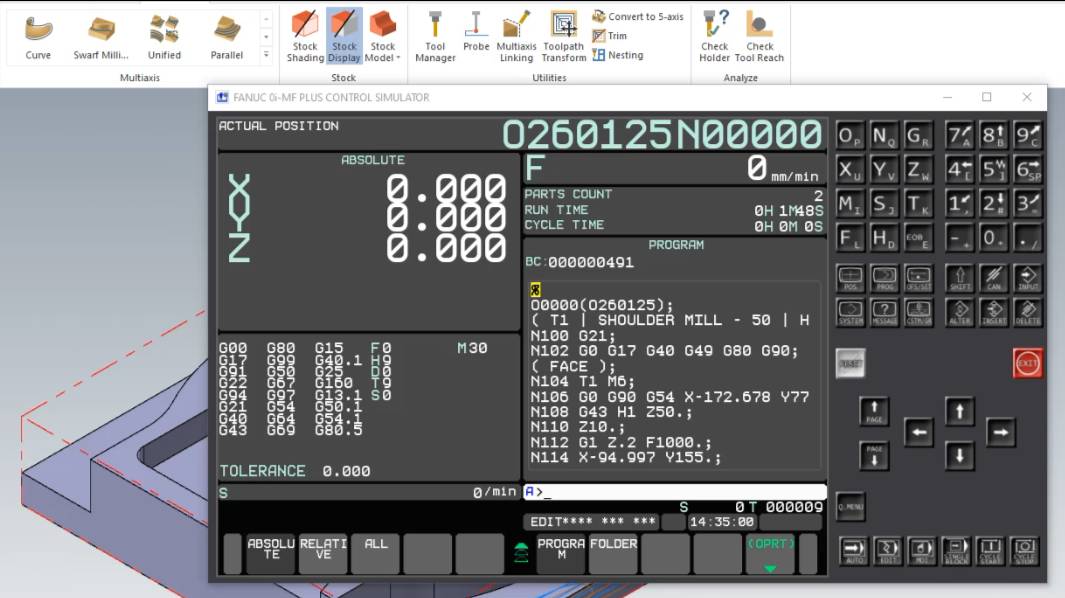Click the decimal point key
This screenshot has width=1065, height=598.
pyautogui.click(x=1028, y=238)
